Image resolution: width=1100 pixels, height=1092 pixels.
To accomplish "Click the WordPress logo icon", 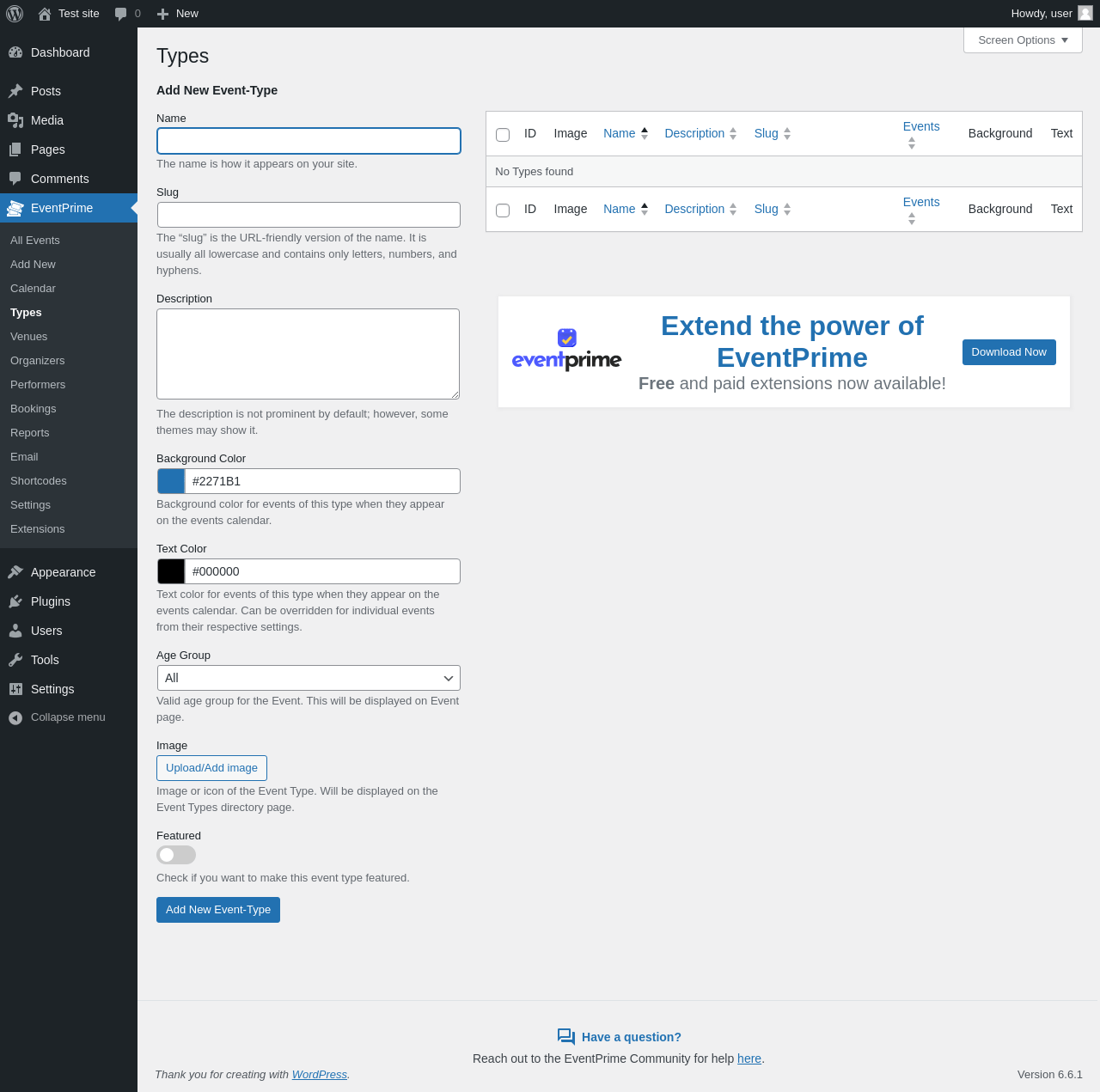I will [15, 14].
